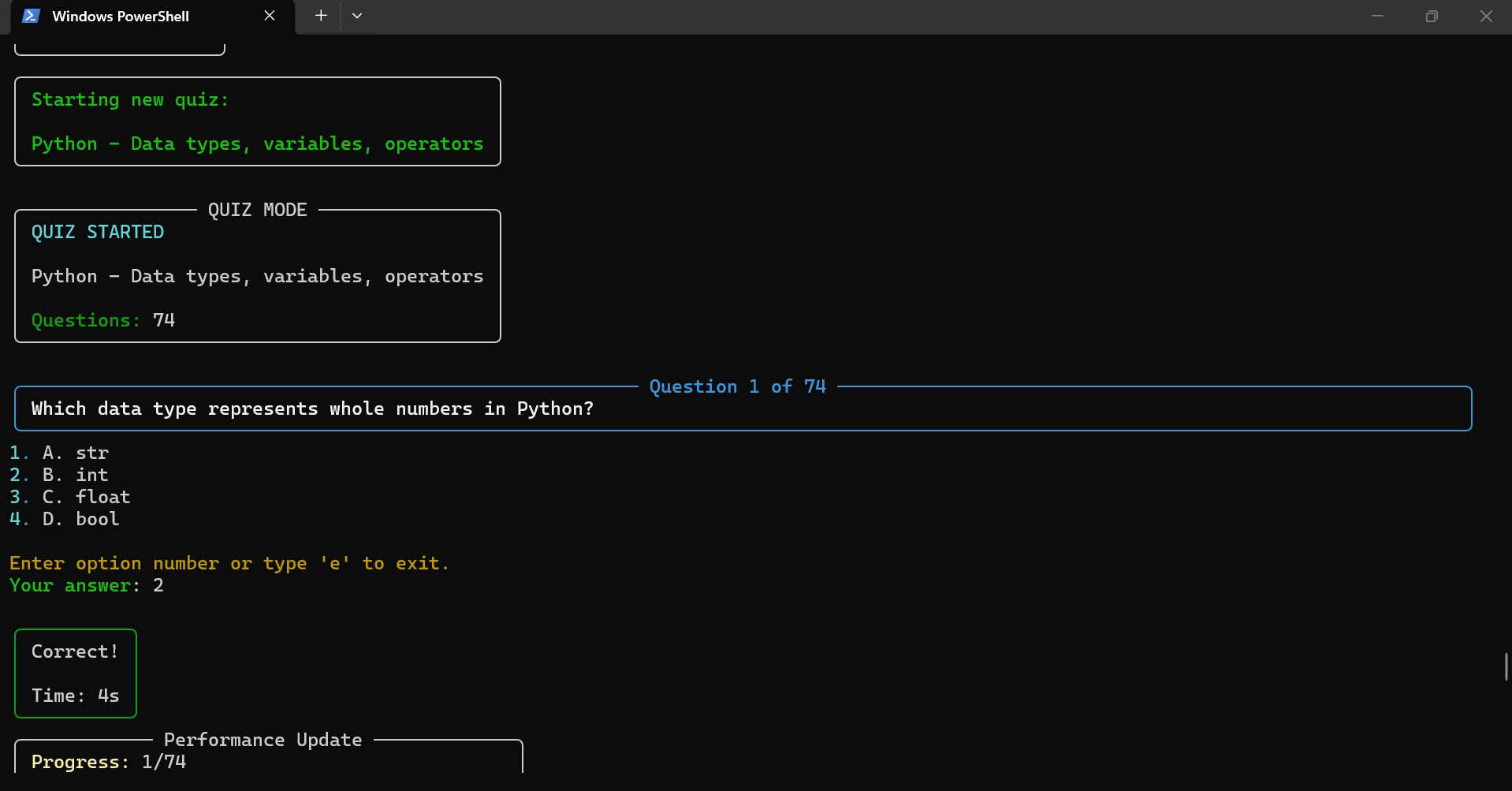The width and height of the screenshot is (1512, 791).
Task: Click the 'Enter option number' prompt line
Action: pyautogui.click(x=229, y=563)
